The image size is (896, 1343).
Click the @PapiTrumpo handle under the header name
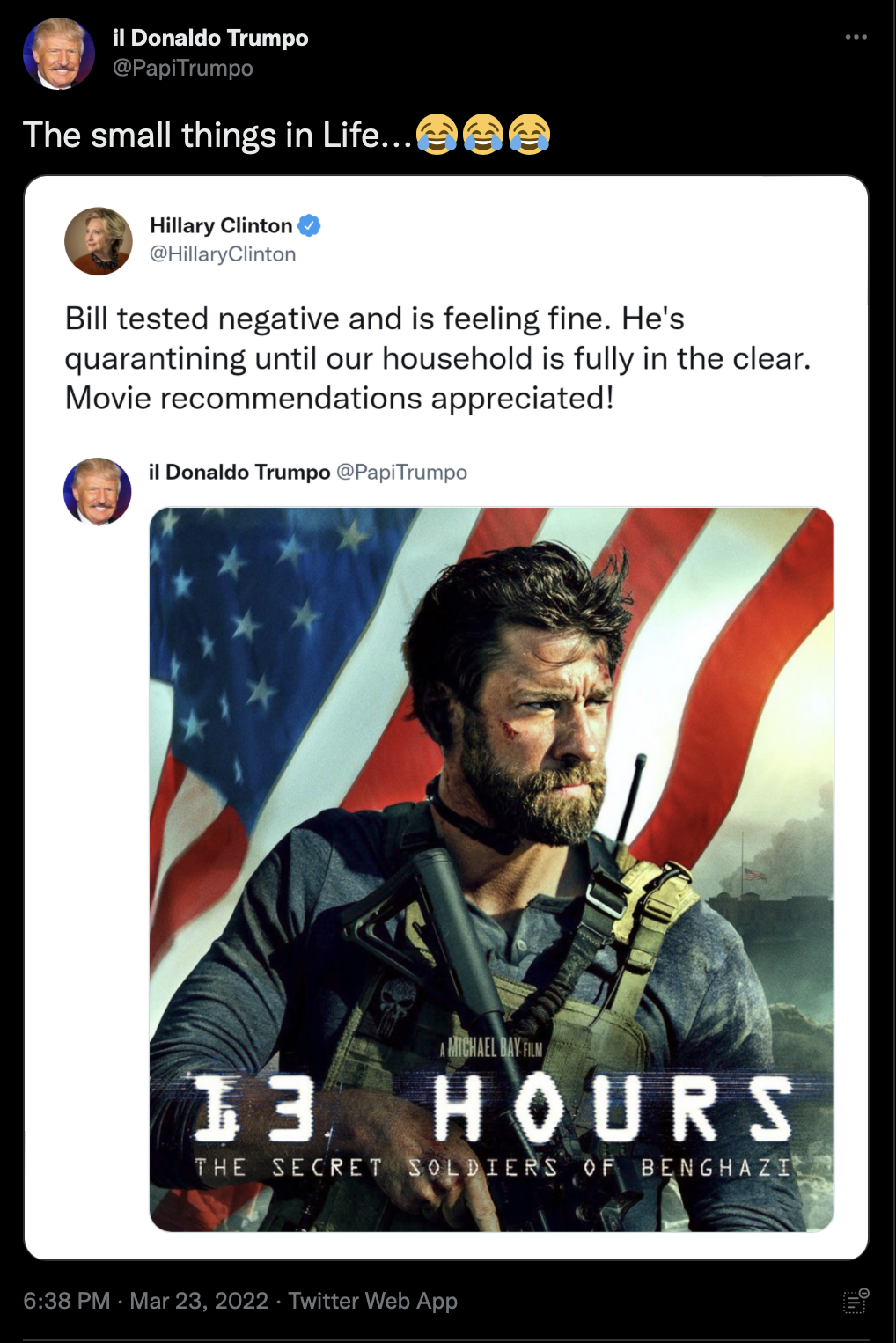click(182, 68)
